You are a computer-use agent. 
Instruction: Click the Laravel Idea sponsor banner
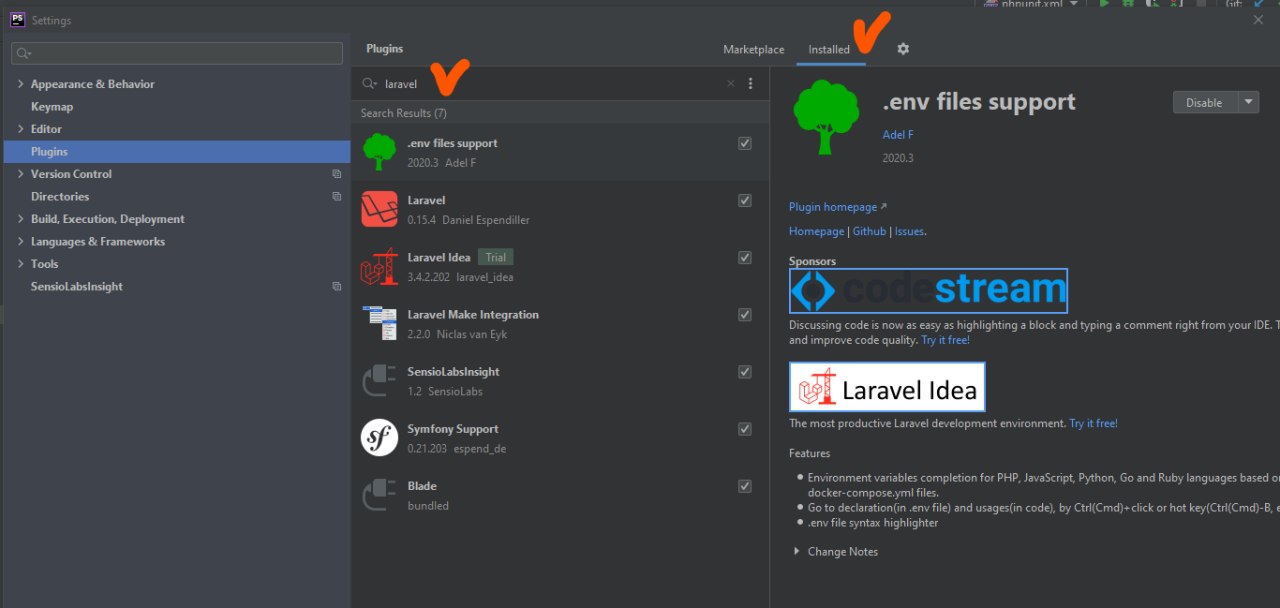[x=887, y=387]
